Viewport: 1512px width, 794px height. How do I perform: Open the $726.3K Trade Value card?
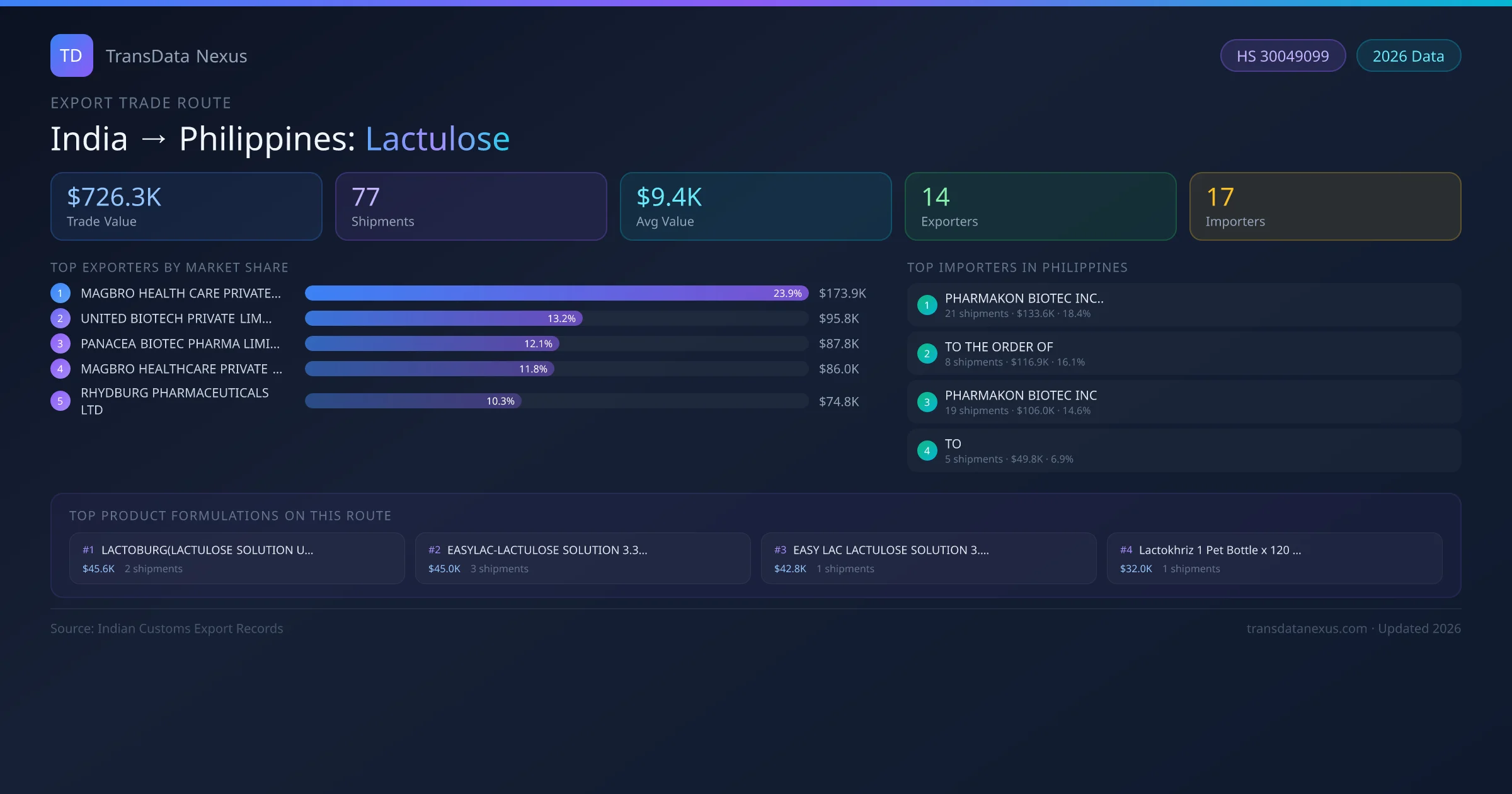click(186, 207)
